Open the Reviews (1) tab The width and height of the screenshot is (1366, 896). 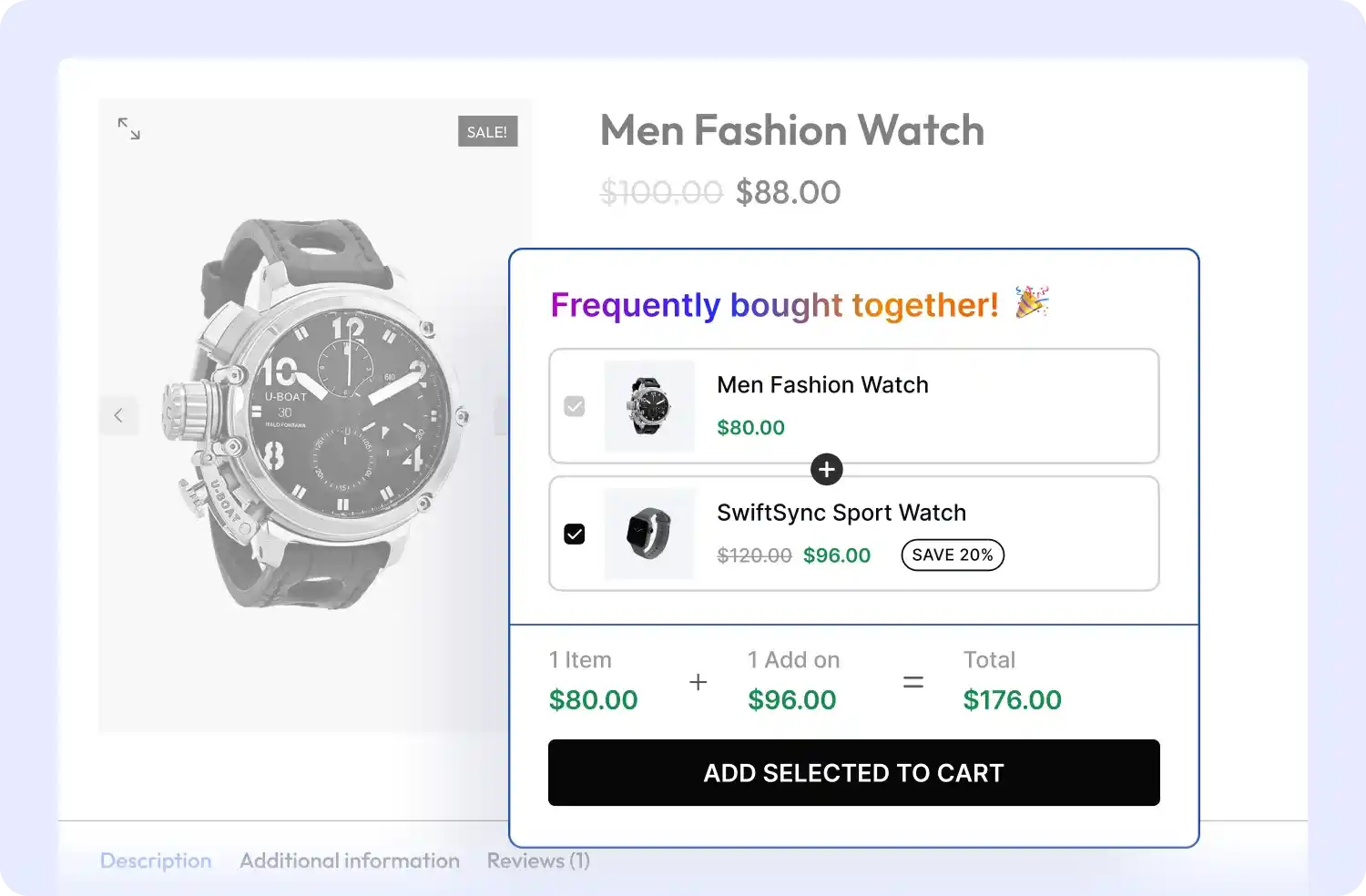(x=538, y=860)
